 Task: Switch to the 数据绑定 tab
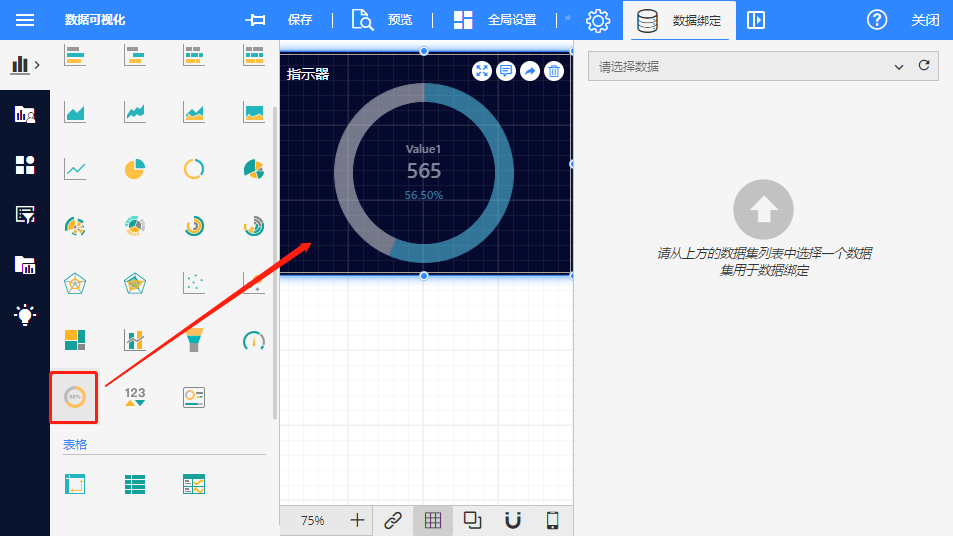[679, 20]
